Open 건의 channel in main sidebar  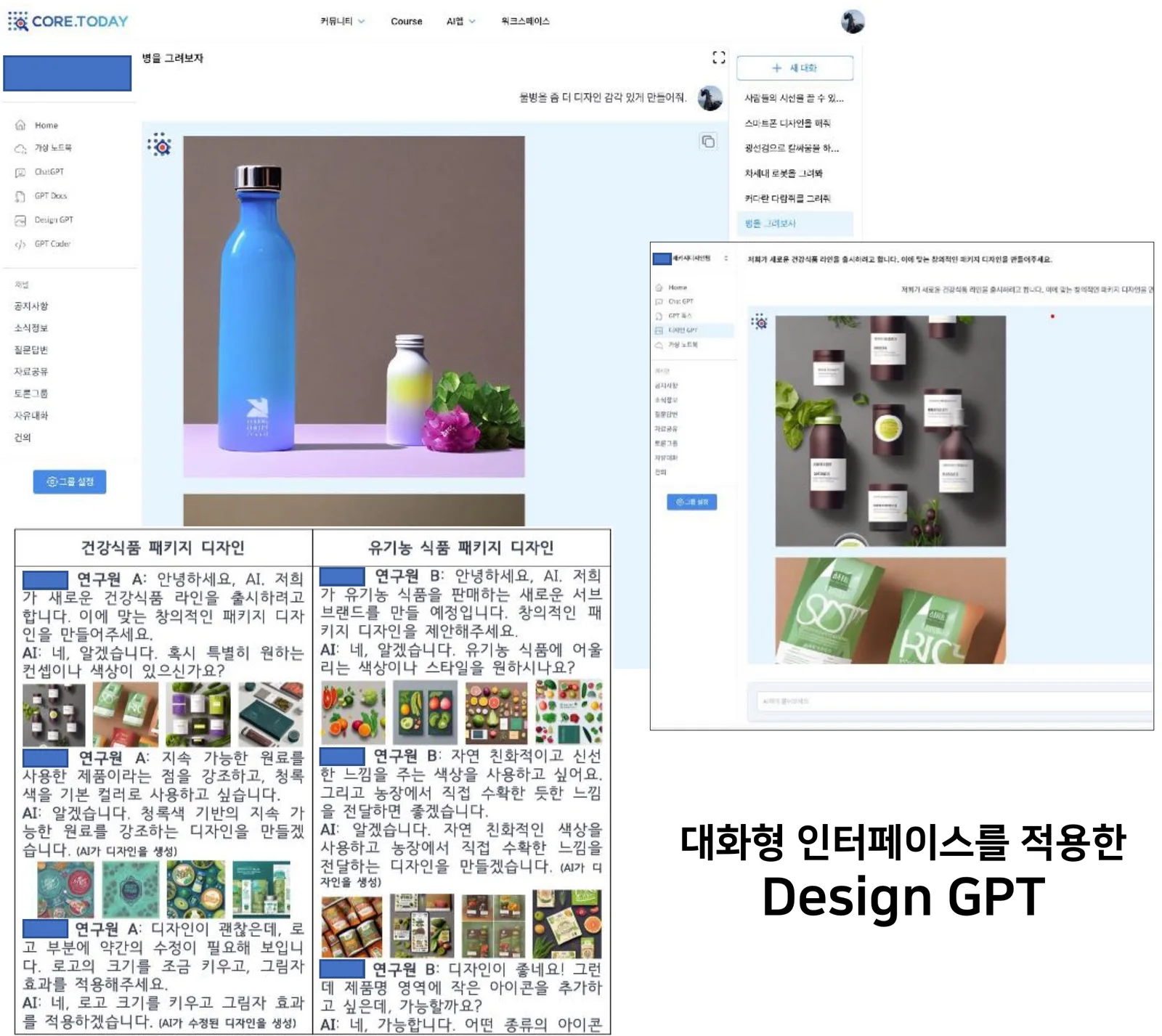point(23,437)
